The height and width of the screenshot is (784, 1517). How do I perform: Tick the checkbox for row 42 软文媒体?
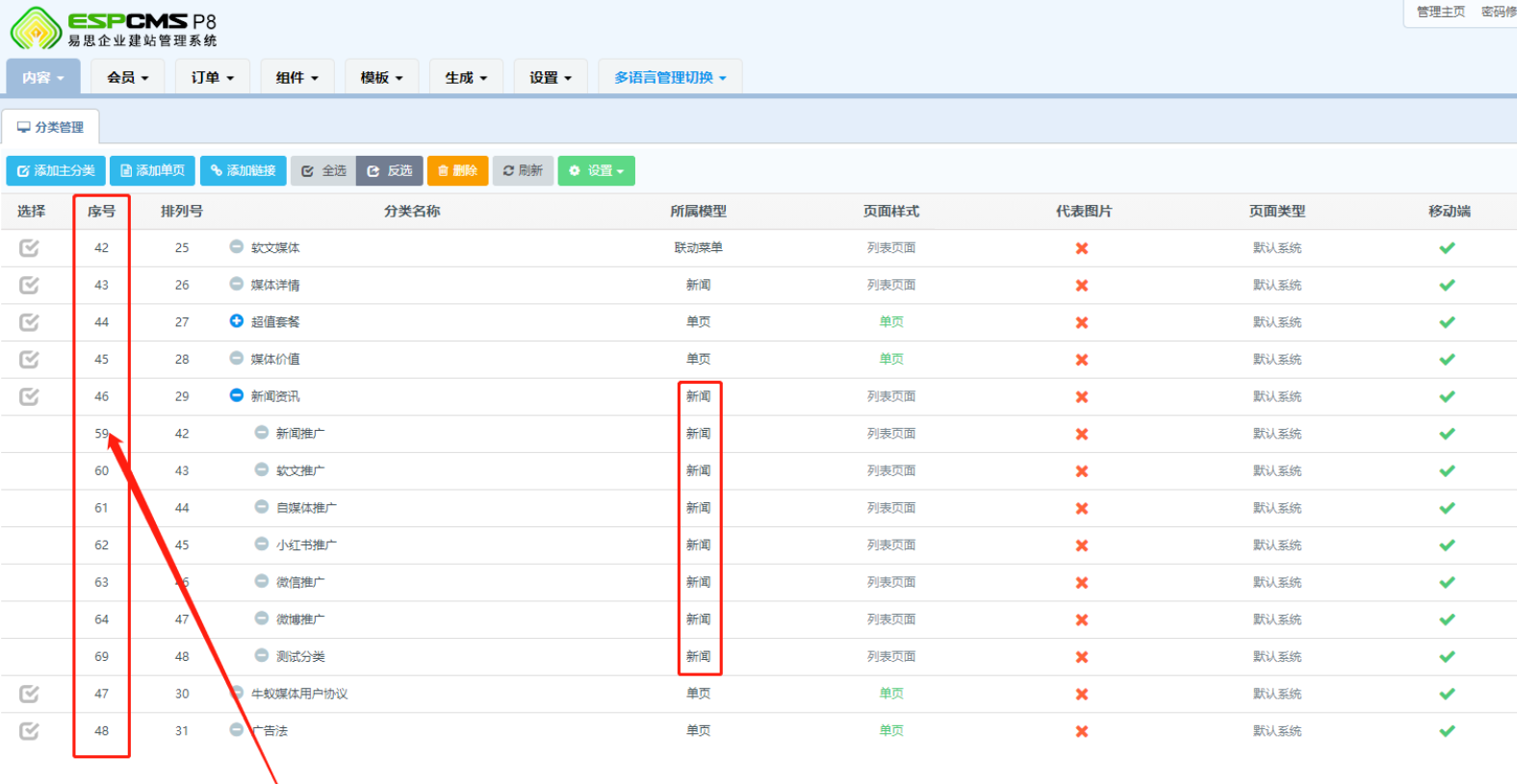[x=30, y=248]
